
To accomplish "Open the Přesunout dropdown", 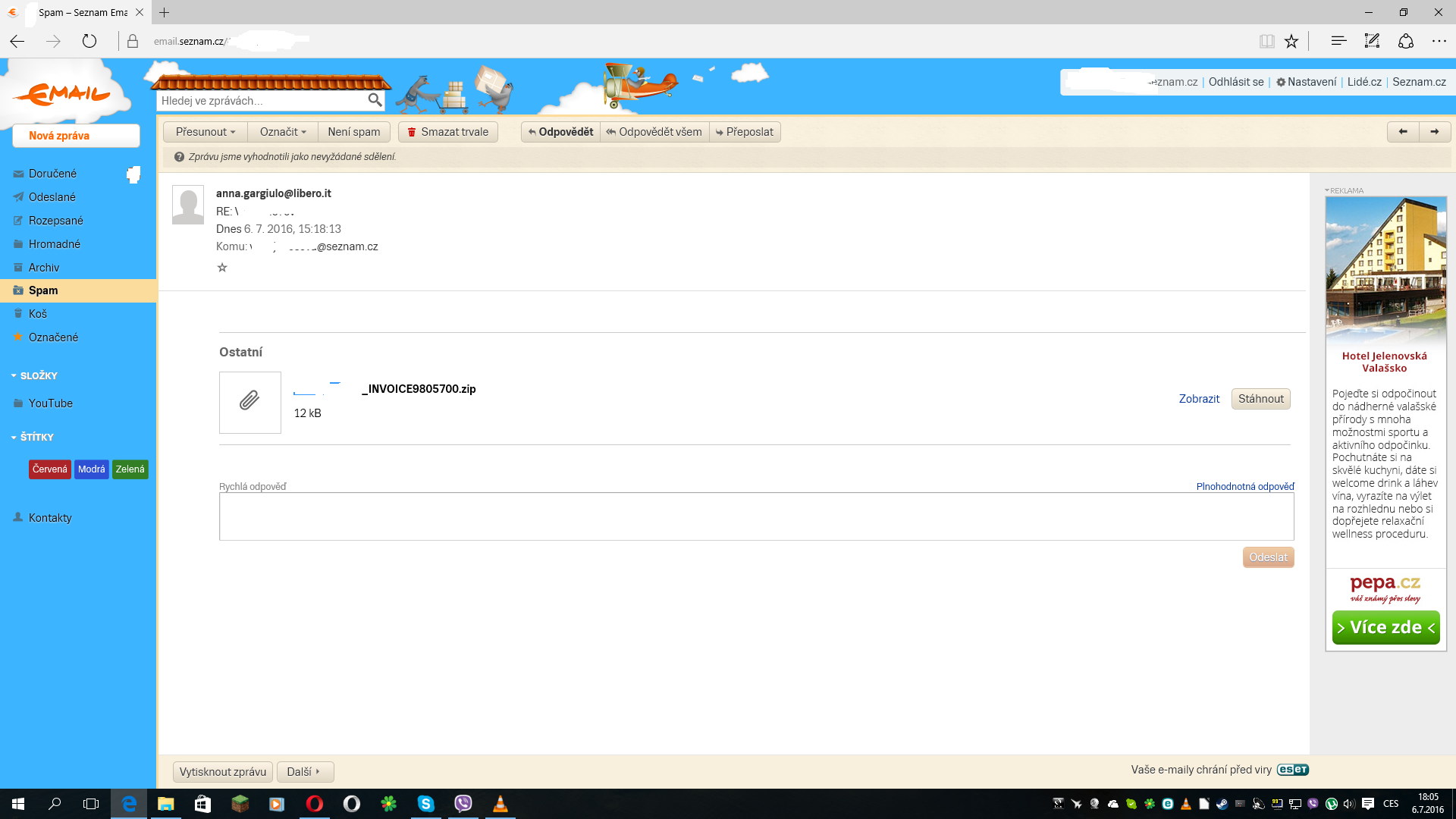I will click(x=206, y=132).
